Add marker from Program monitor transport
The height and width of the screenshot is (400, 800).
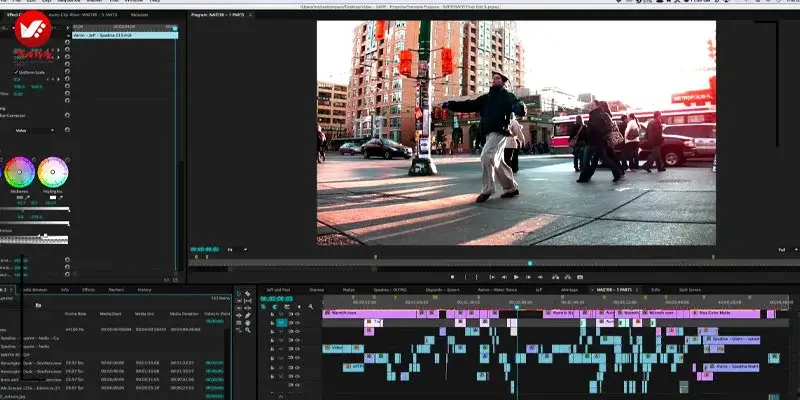pos(453,277)
